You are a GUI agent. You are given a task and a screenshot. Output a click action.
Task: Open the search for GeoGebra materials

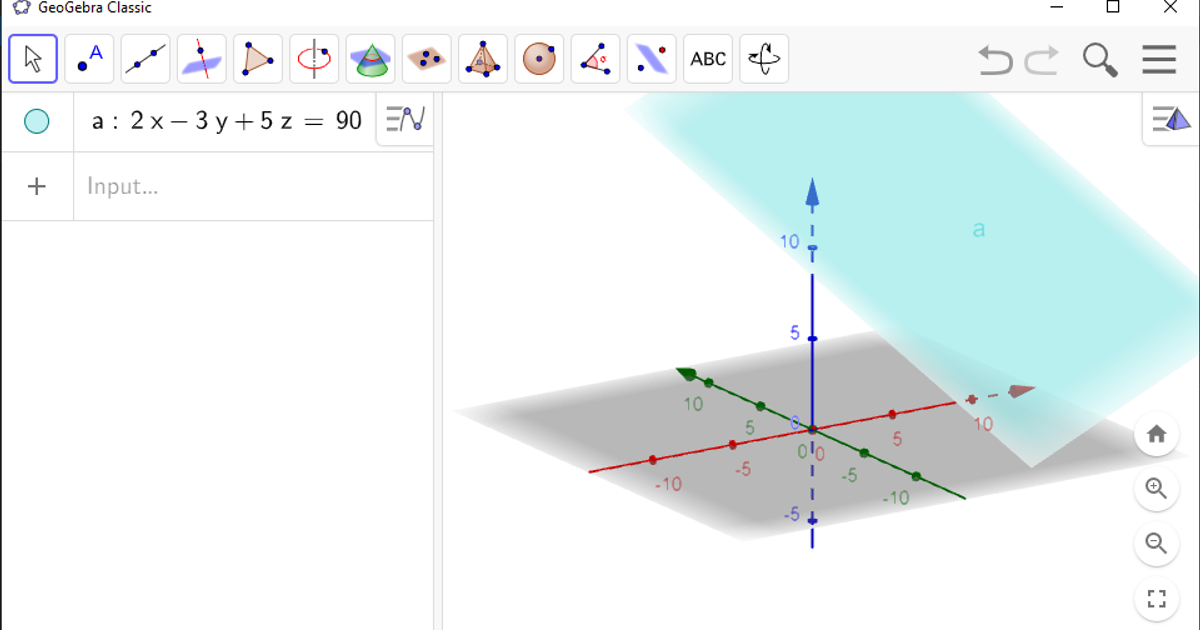pos(1100,60)
